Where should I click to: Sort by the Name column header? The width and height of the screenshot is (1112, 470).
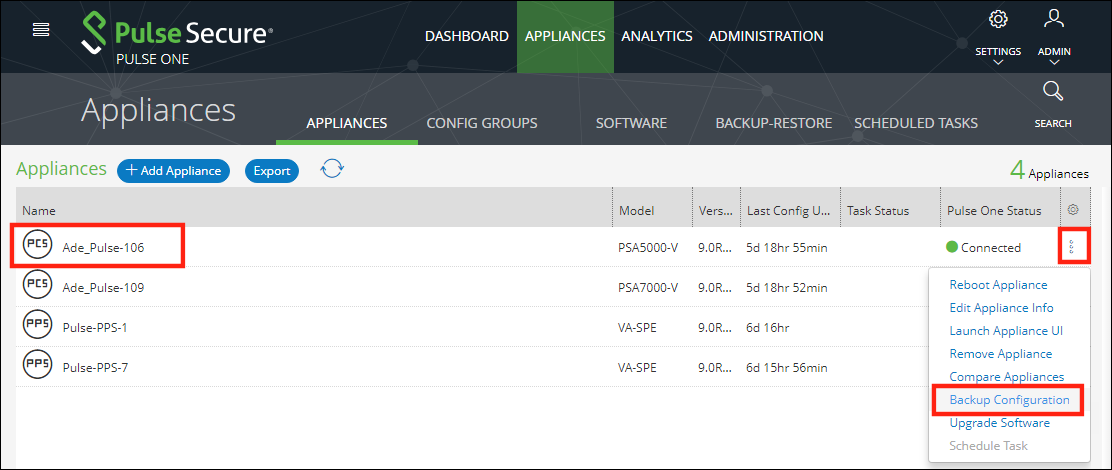[x=40, y=211]
